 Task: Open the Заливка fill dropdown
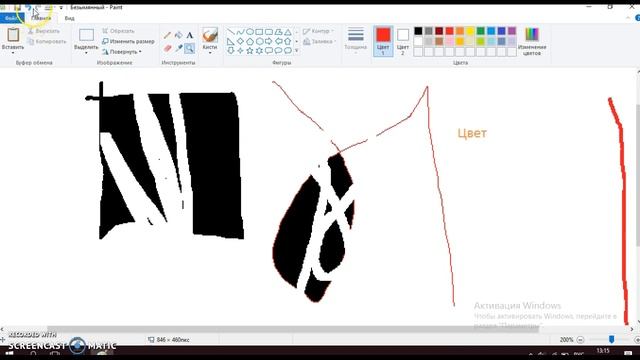click(320, 41)
